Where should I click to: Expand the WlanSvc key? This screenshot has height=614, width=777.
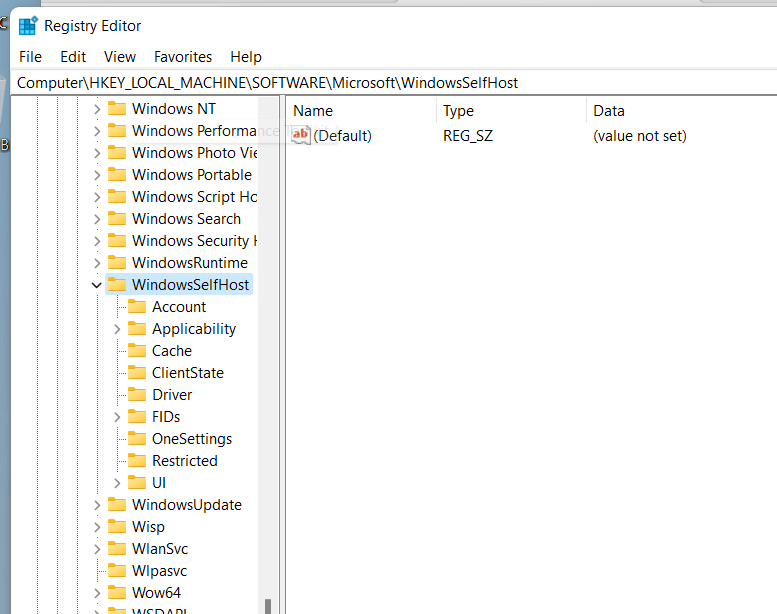(97, 549)
